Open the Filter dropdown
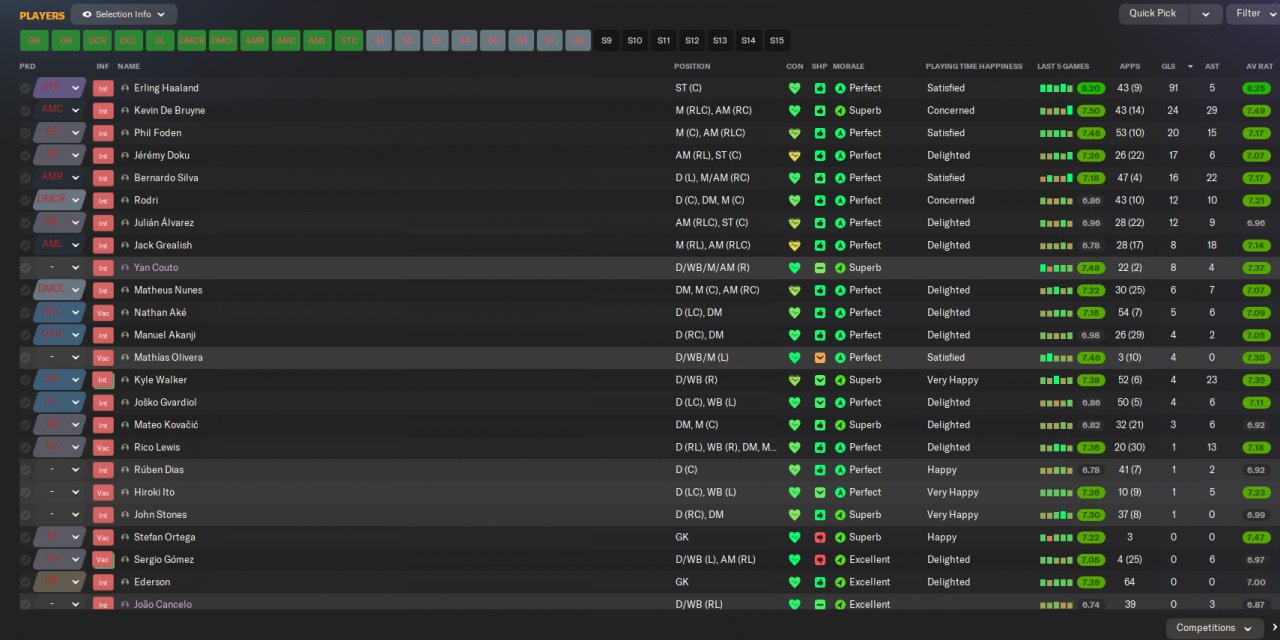Viewport: 1280px width, 640px height. (1253, 14)
